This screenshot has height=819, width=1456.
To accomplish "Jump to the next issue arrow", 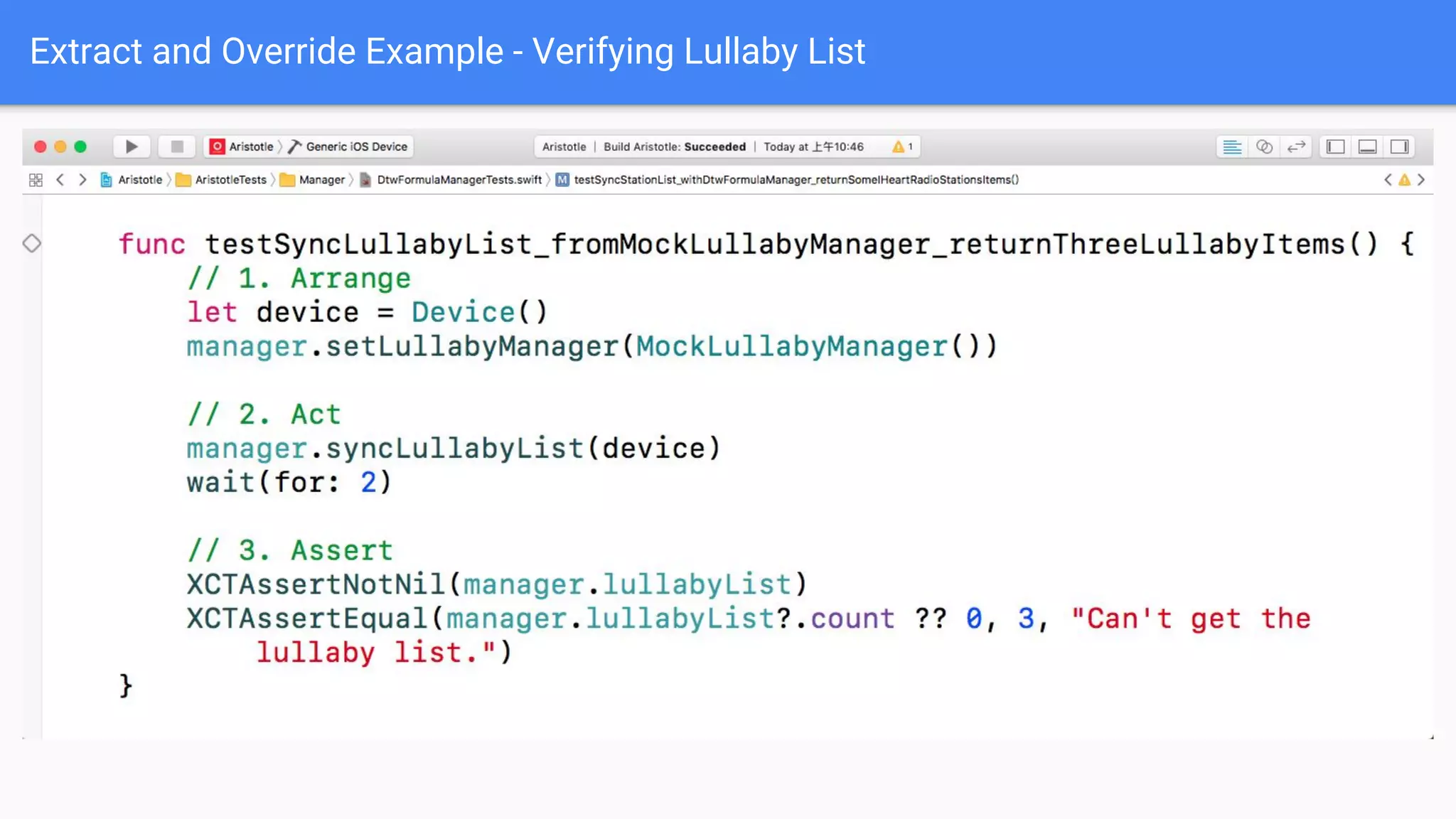I will click(x=1421, y=180).
